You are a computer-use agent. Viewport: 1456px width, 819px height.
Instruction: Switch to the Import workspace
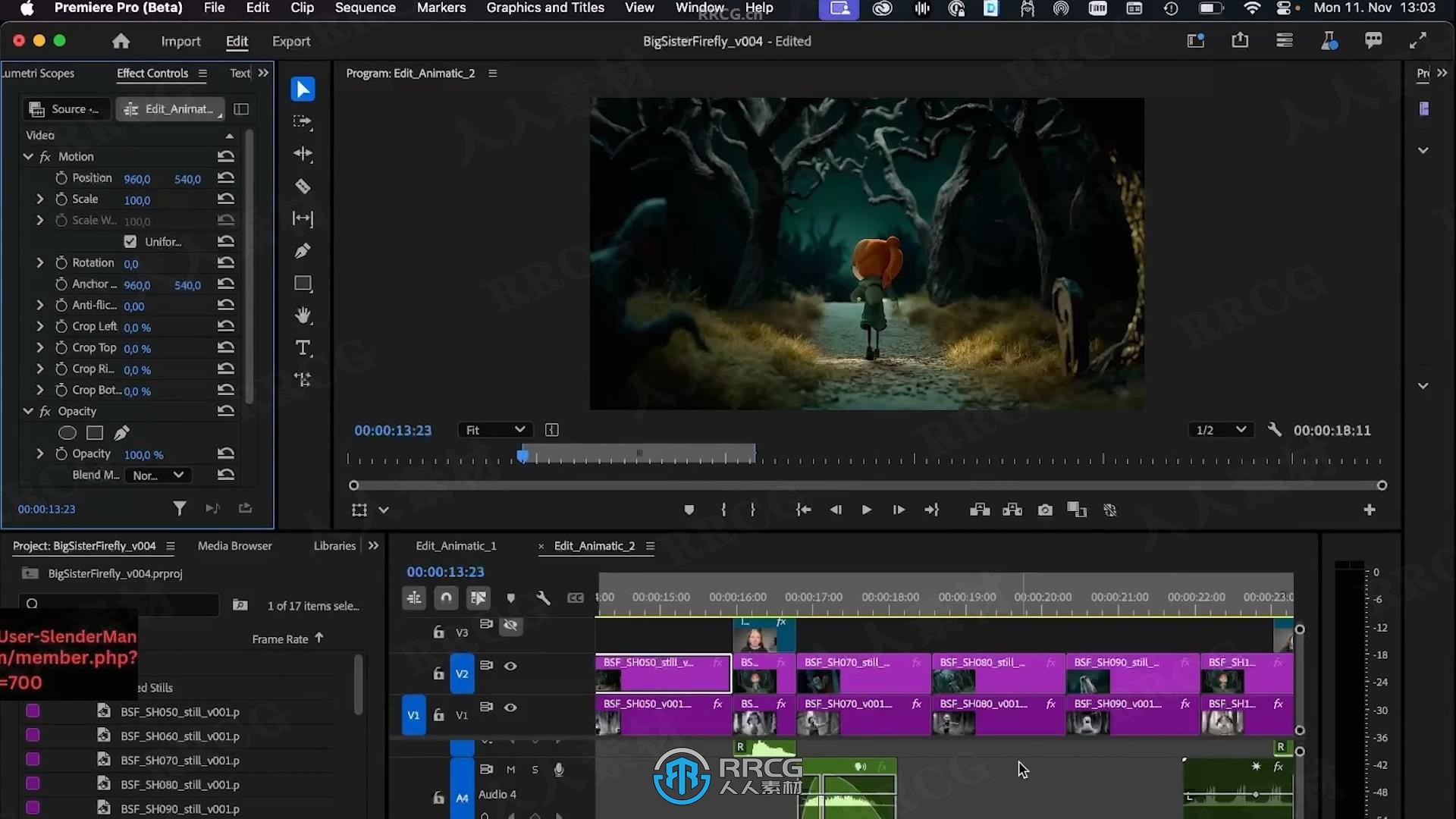(180, 42)
